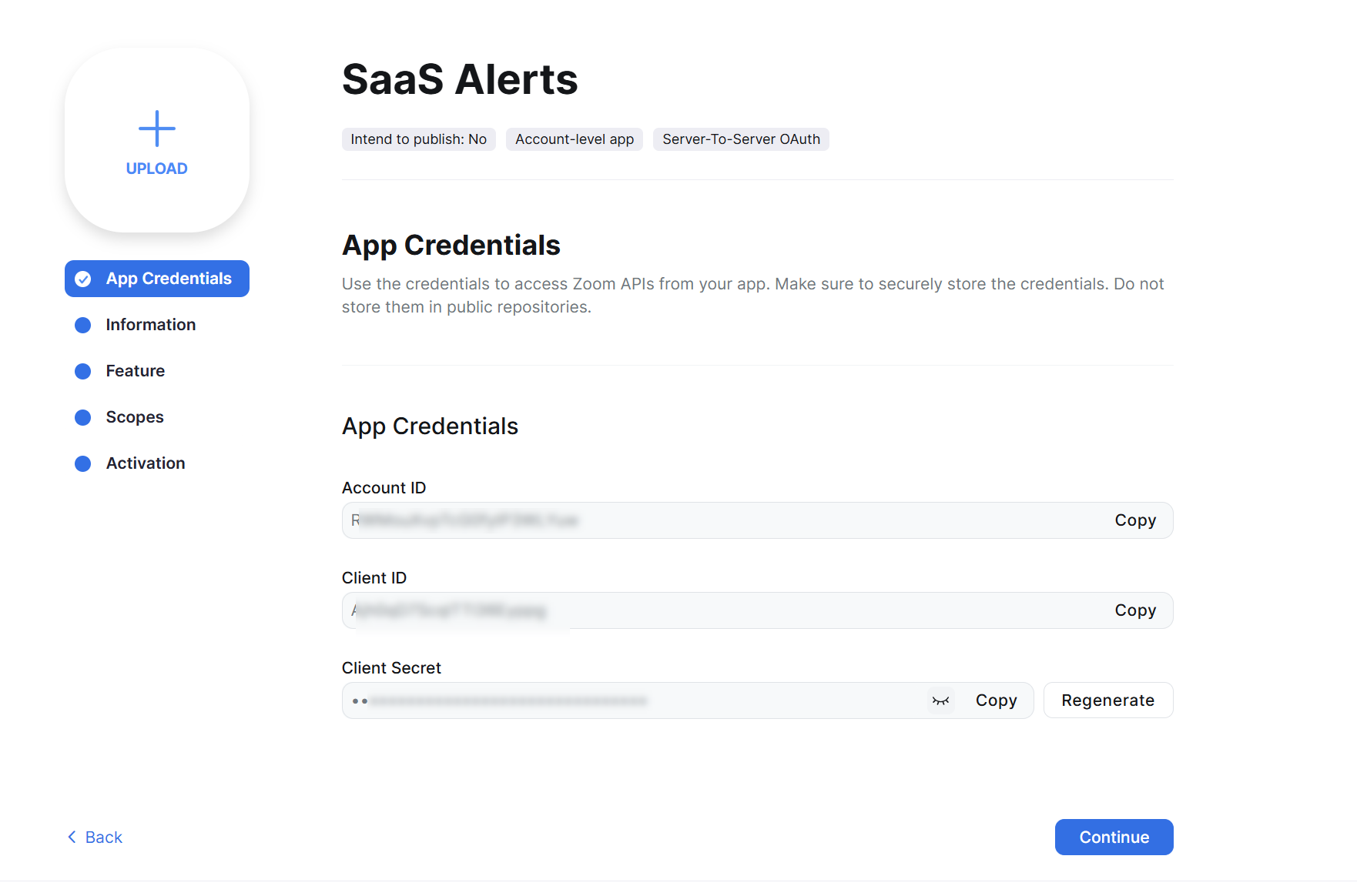Copy the Account ID
This screenshot has height=896, width=1357.
1135,520
